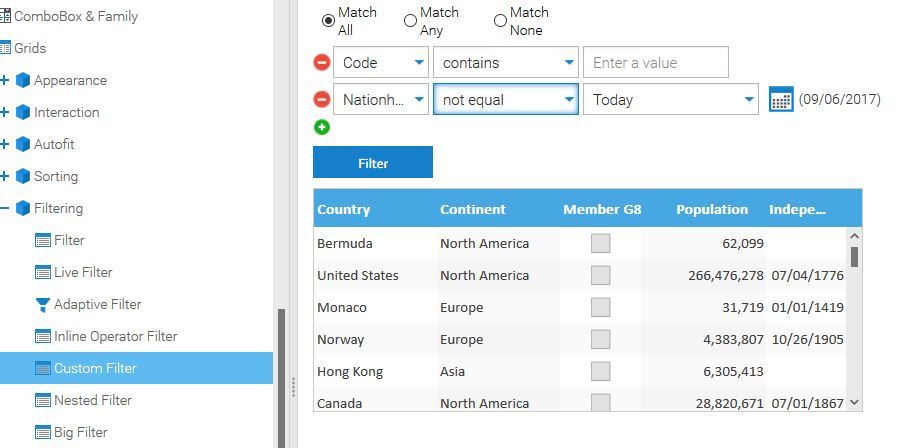Add a new filter condition
This screenshot has width=920, height=448.
click(x=322, y=127)
